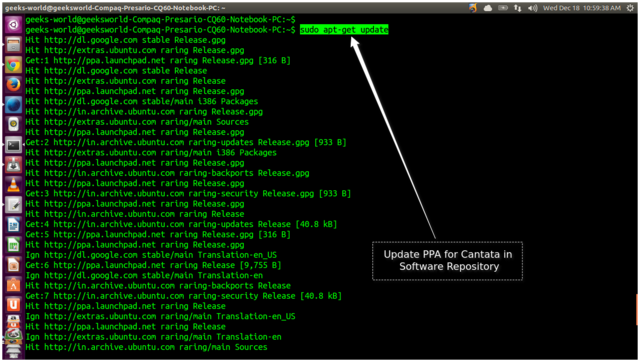The width and height of the screenshot is (640, 362).
Task: Click line 'dl.google.com stable/main i386 Packages'
Action: [142, 101]
